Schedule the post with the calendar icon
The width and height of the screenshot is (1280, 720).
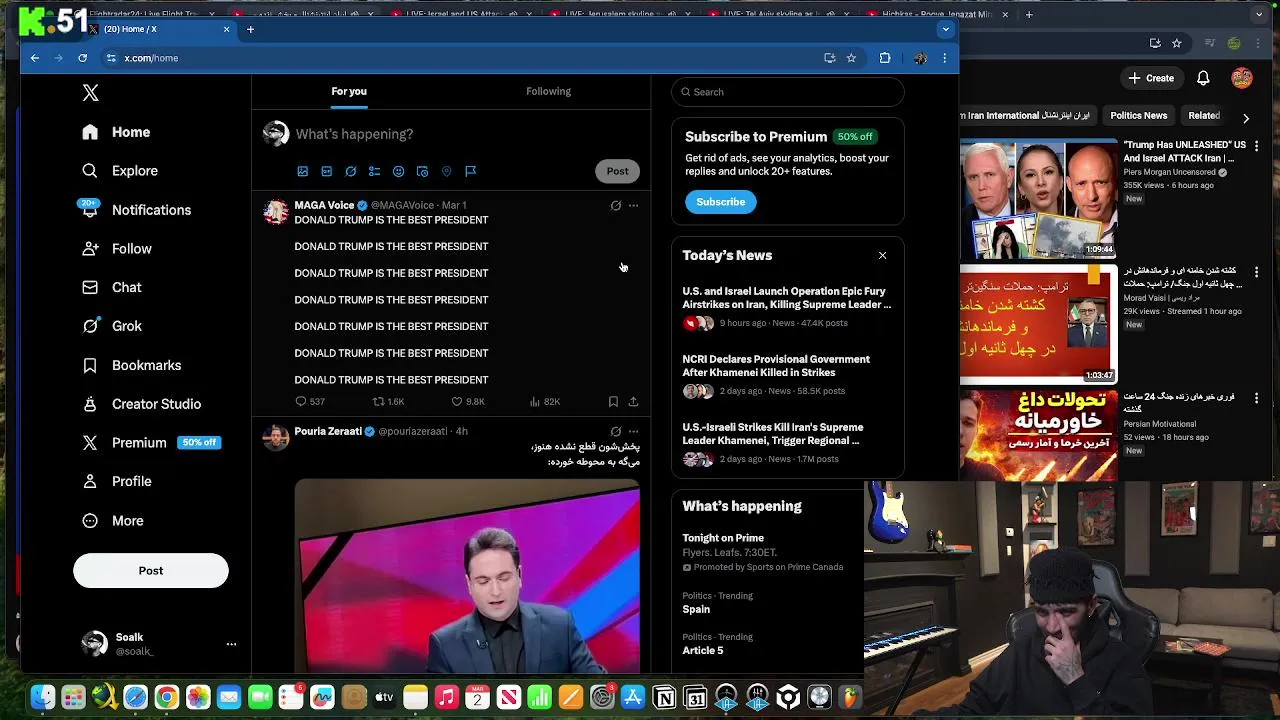422,171
